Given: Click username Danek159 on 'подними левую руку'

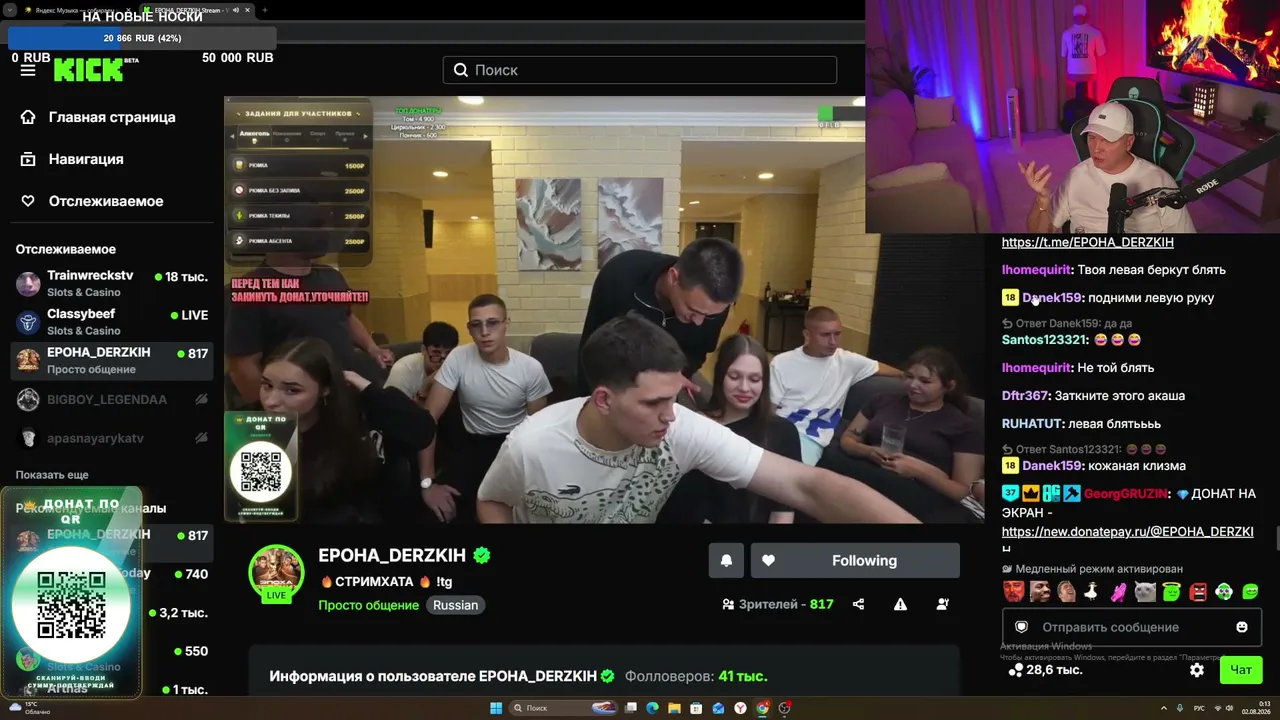Looking at the screenshot, I should click(x=1051, y=298).
